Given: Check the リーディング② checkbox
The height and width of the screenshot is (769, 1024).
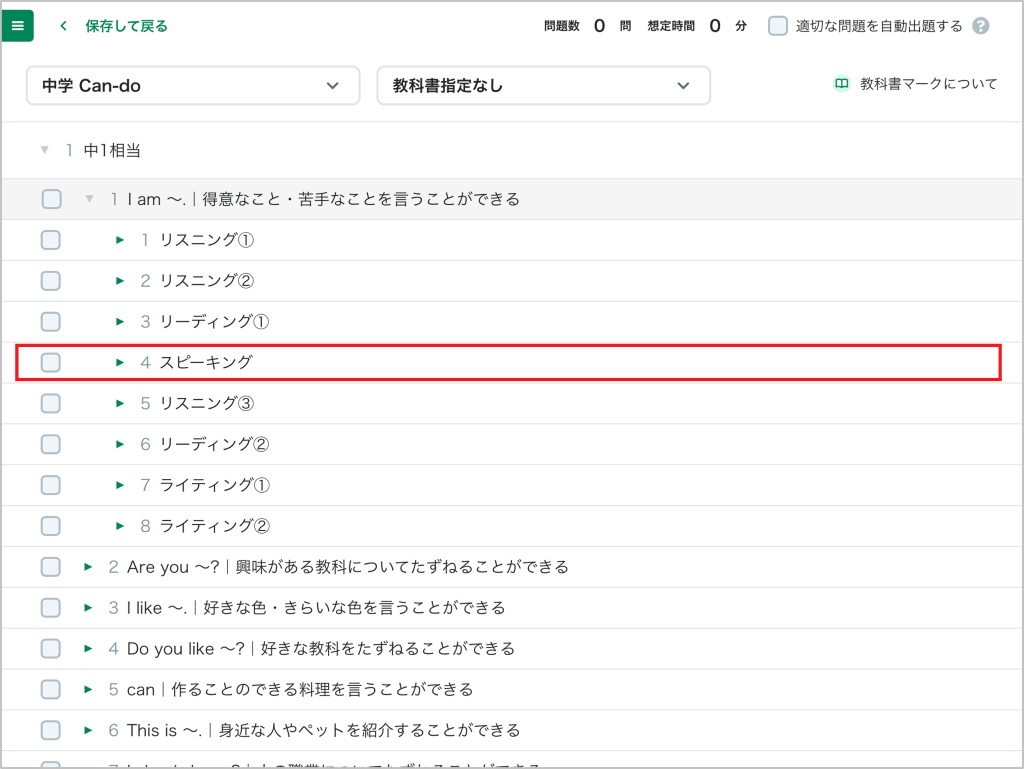Looking at the screenshot, I should [51, 444].
